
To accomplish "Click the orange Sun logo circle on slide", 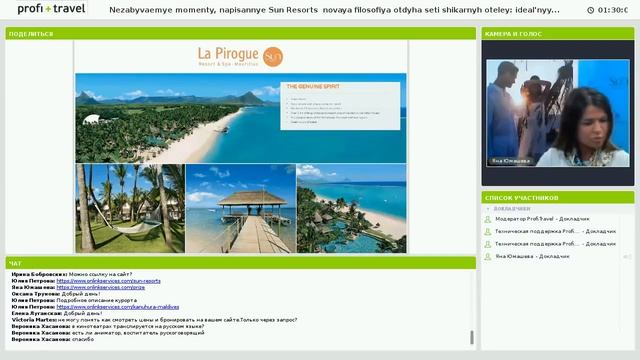I will tap(273, 57).
